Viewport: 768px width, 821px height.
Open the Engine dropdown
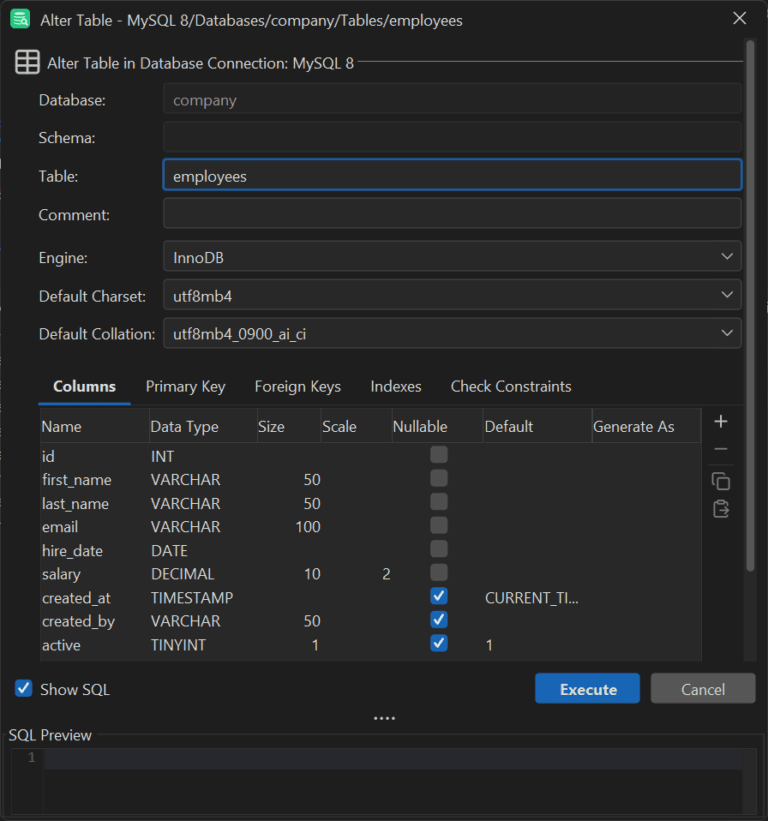coord(728,256)
